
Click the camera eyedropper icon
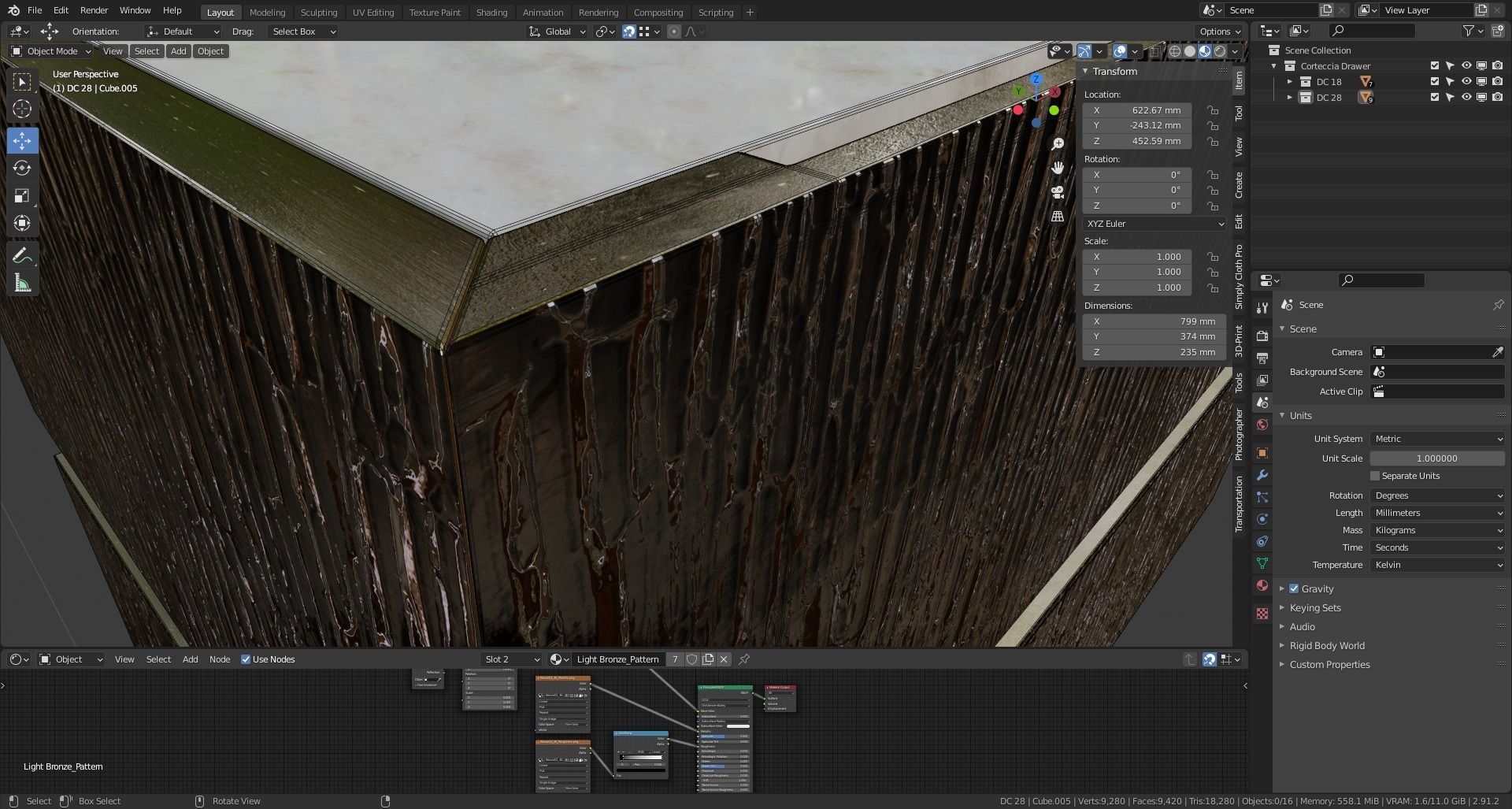pyautogui.click(x=1497, y=352)
